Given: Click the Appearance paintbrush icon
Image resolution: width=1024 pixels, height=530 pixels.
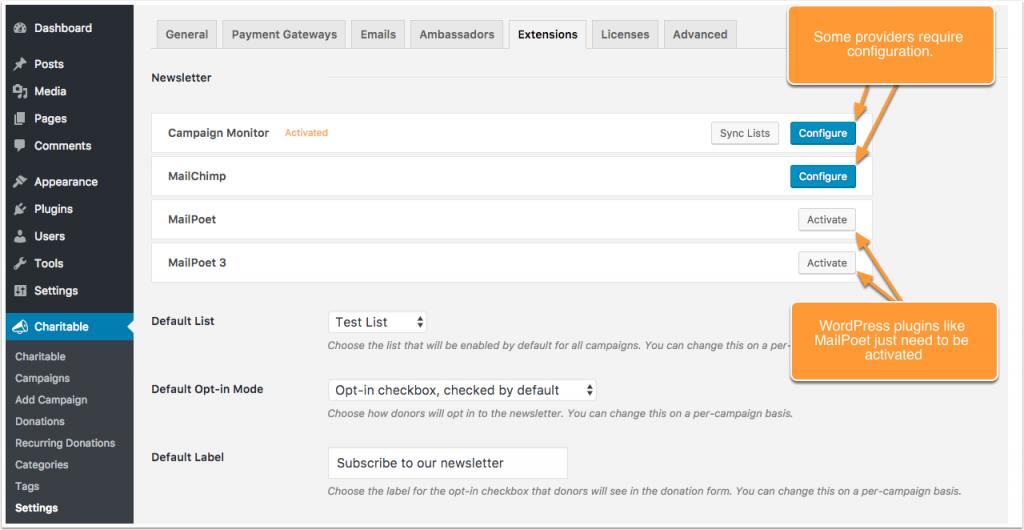Looking at the screenshot, I should click(20, 181).
